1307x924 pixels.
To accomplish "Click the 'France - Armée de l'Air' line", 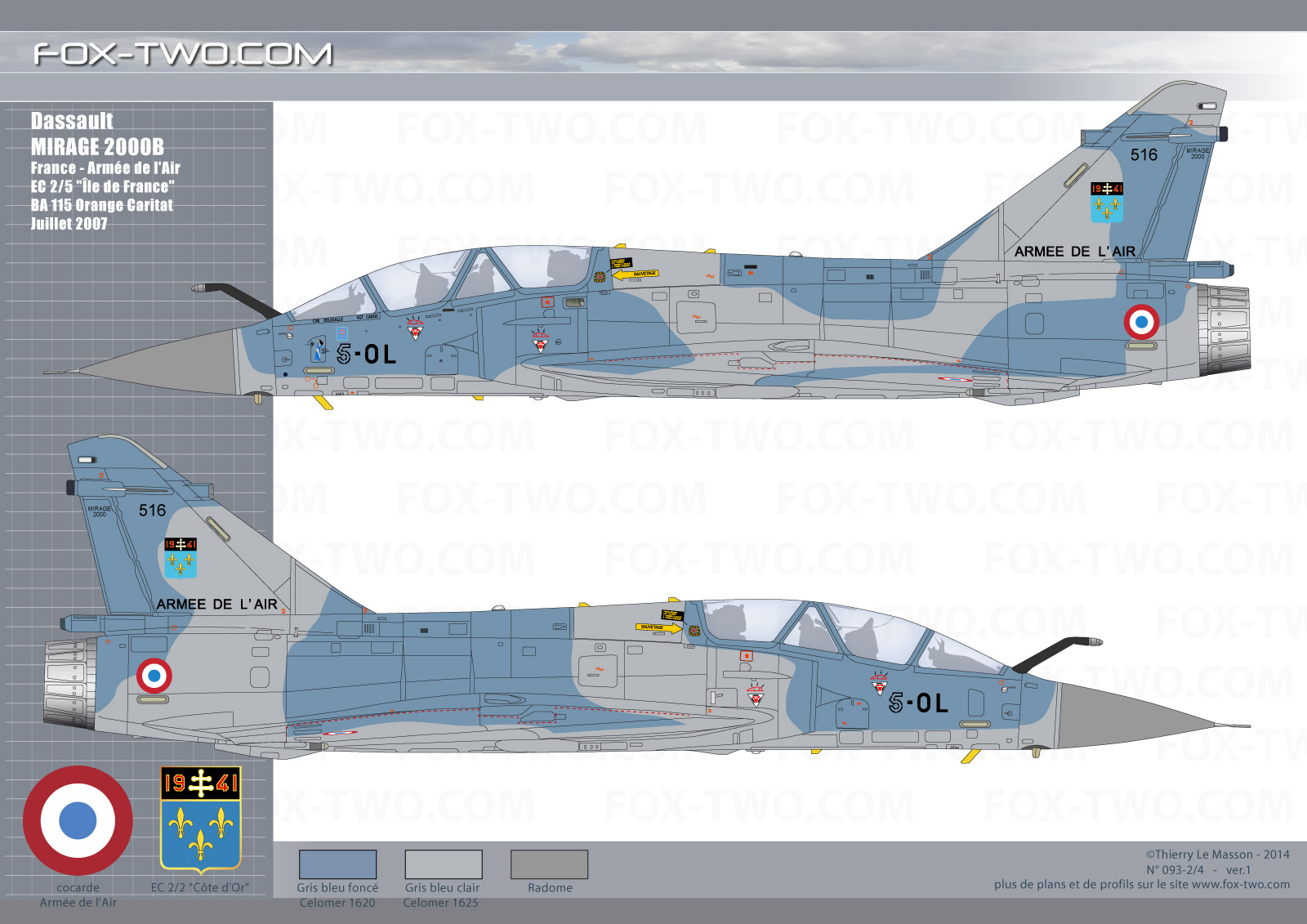I will click(105, 168).
